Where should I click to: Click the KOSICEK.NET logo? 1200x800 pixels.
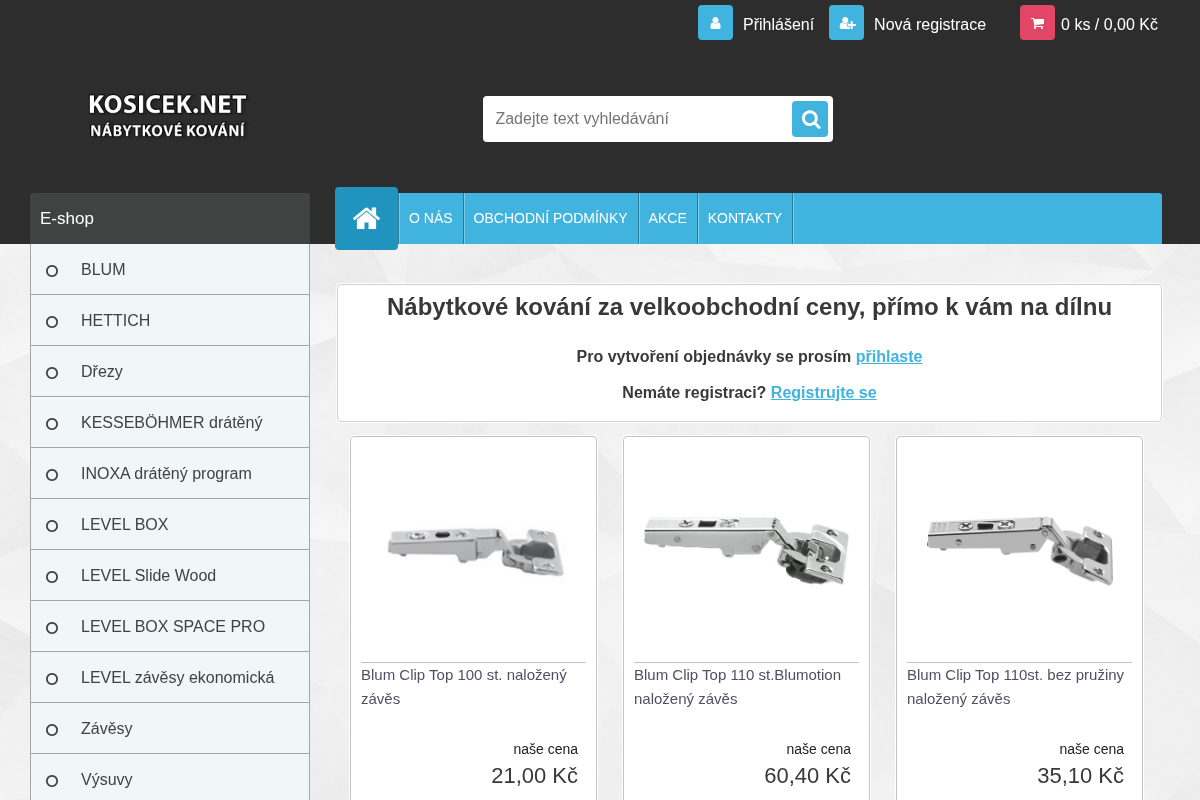pyautogui.click(x=167, y=116)
